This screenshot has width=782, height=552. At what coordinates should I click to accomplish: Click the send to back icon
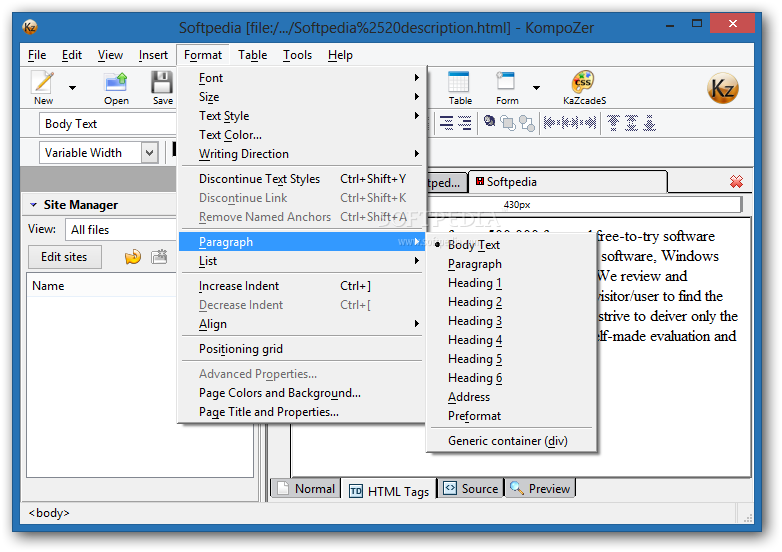point(527,123)
